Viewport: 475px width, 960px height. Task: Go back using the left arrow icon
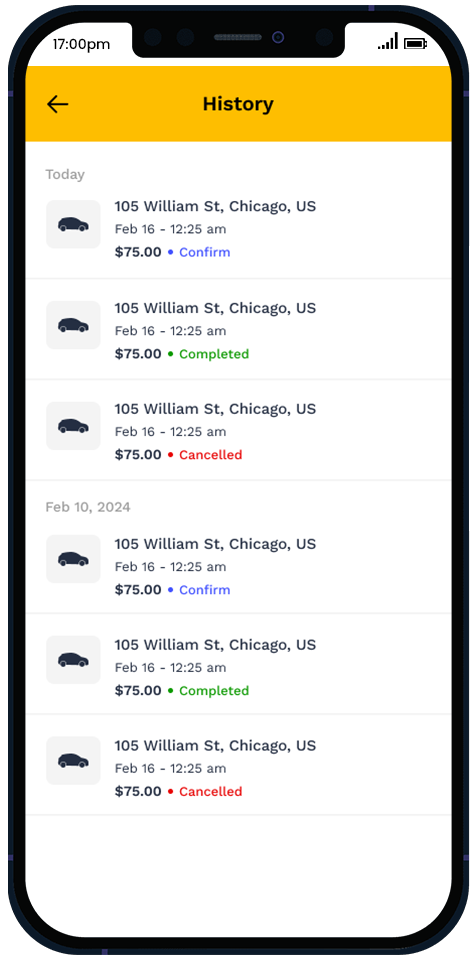(58, 104)
